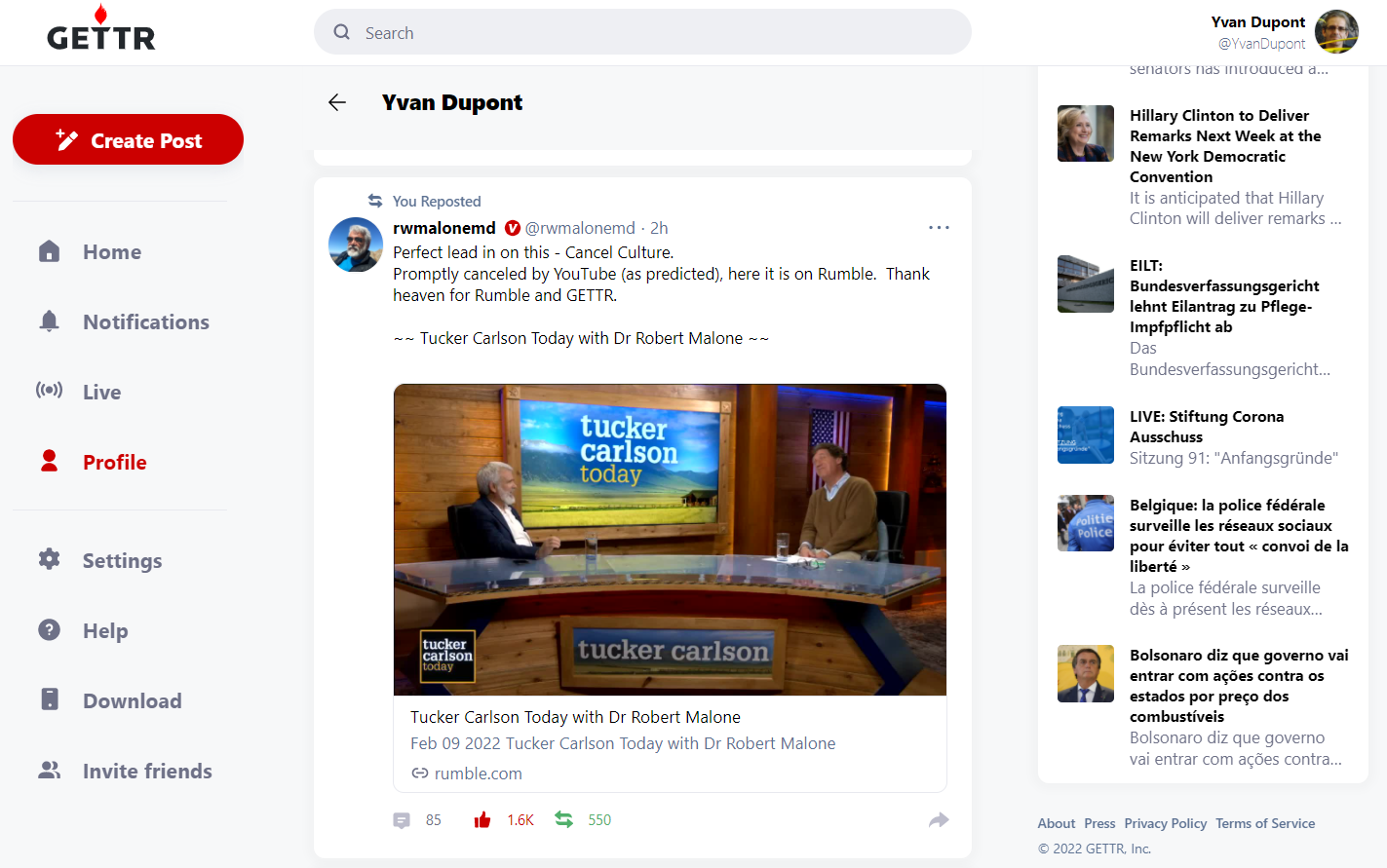The height and width of the screenshot is (868, 1387).
Task: Click the Hillary Clinton news thumbnail
Action: tap(1086, 133)
